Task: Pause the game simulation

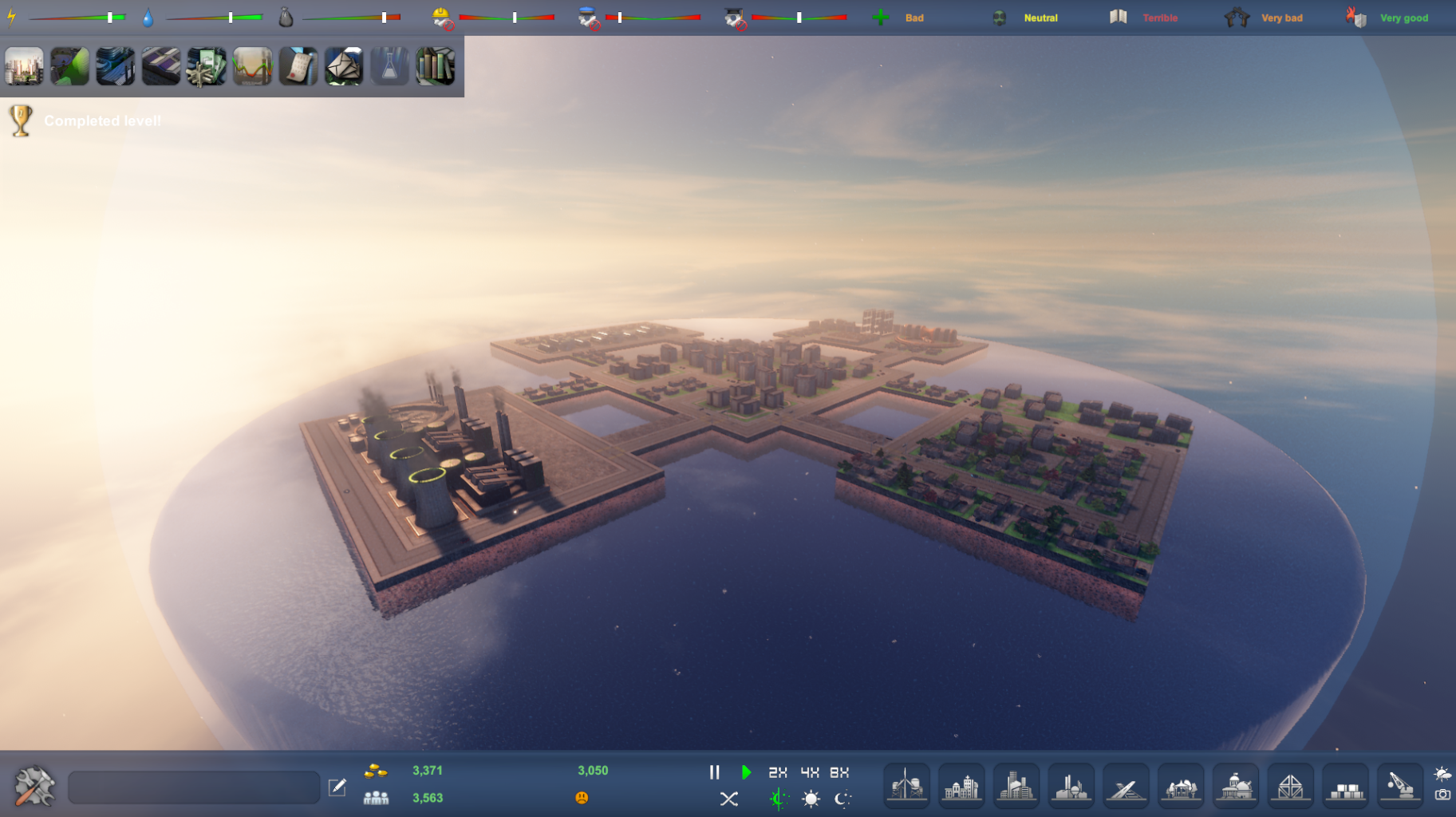Action: point(715,772)
